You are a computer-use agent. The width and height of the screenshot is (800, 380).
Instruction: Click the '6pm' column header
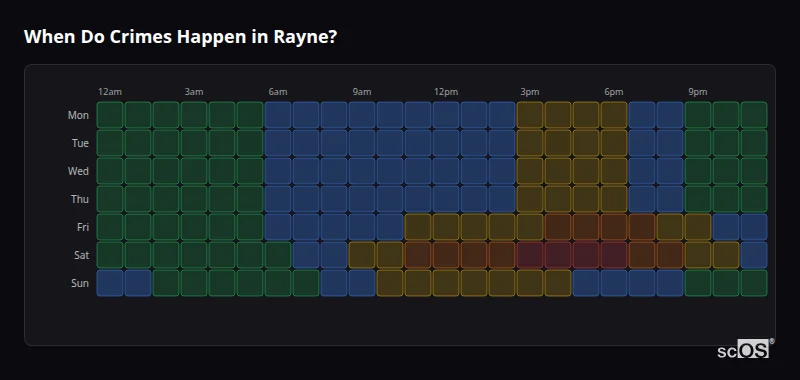614,92
